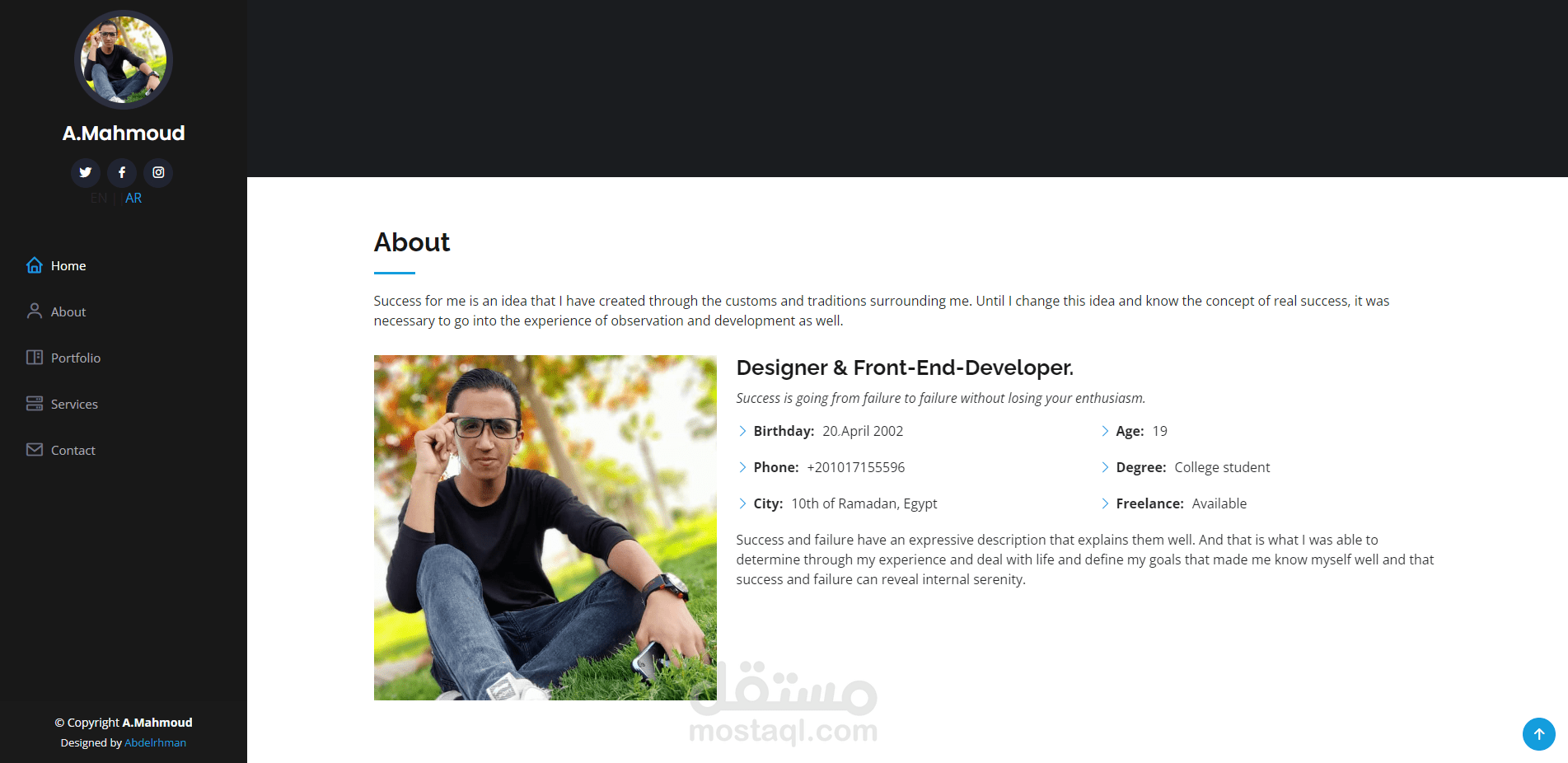Open the Abdelrhman designer link
Screen dimensions: 1568x763
(155, 742)
